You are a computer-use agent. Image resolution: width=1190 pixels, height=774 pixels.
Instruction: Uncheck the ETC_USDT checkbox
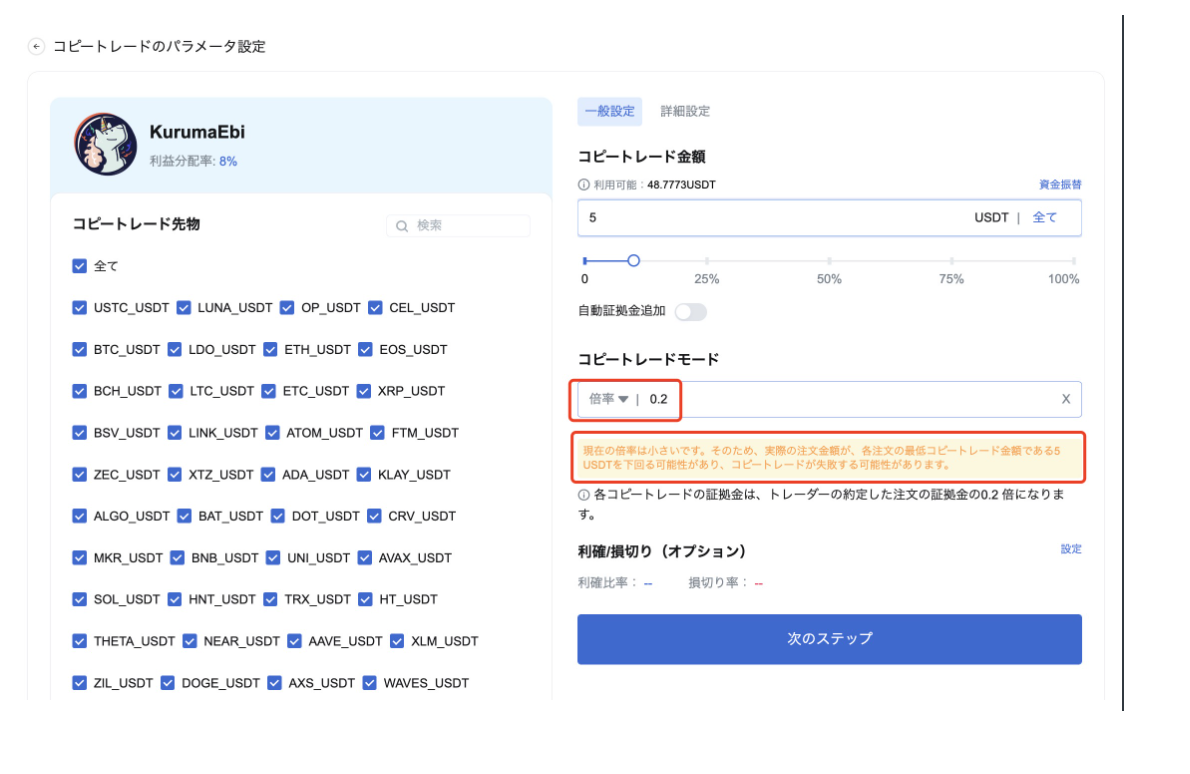coord(269,391)
